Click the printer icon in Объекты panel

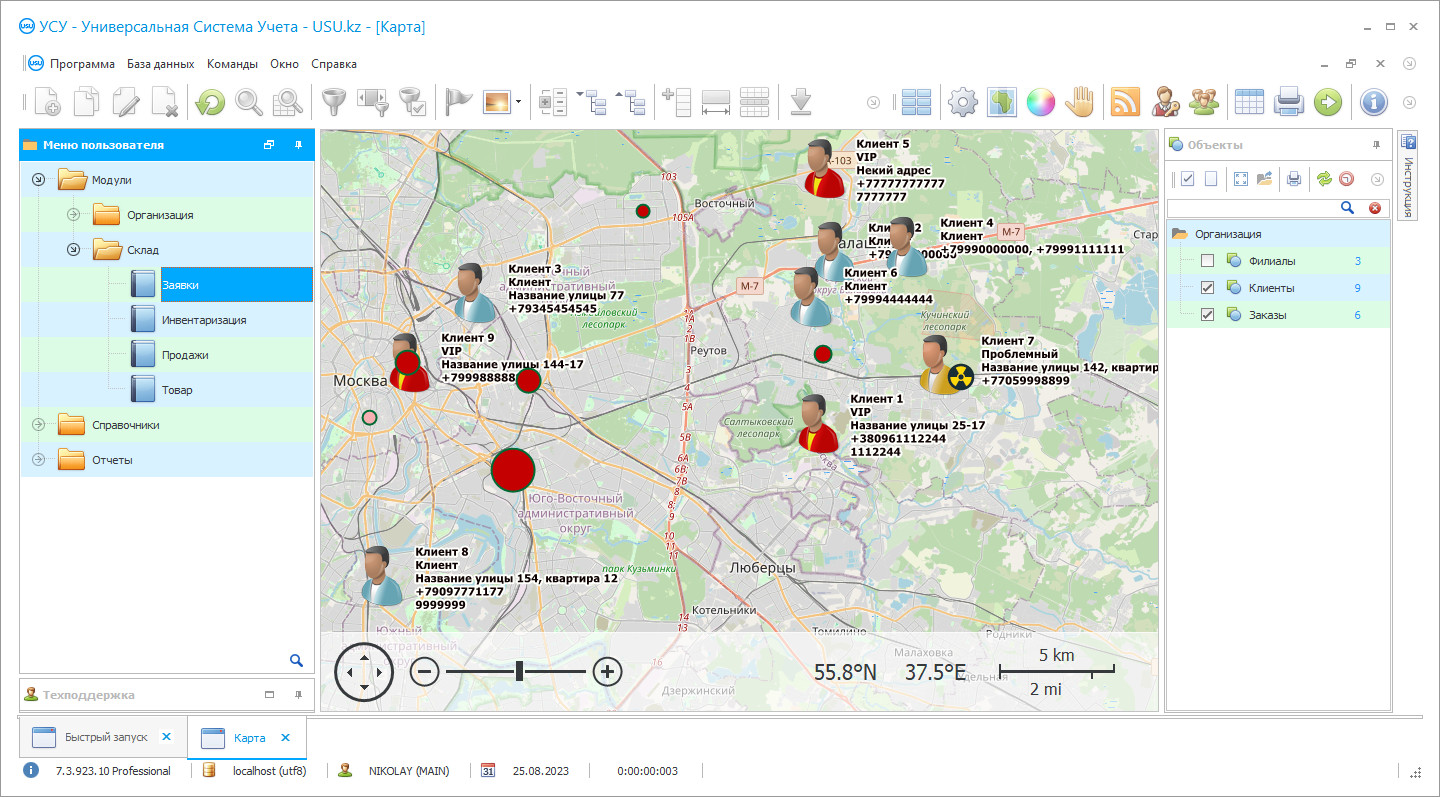1293,179
